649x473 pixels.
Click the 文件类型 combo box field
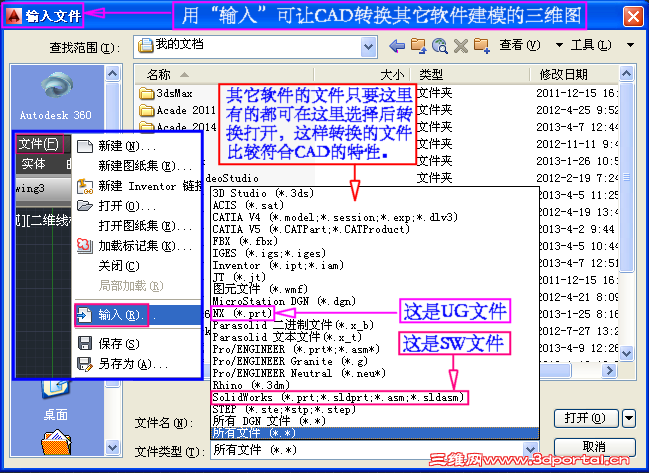pyautogui.click(x=375, y=450)
